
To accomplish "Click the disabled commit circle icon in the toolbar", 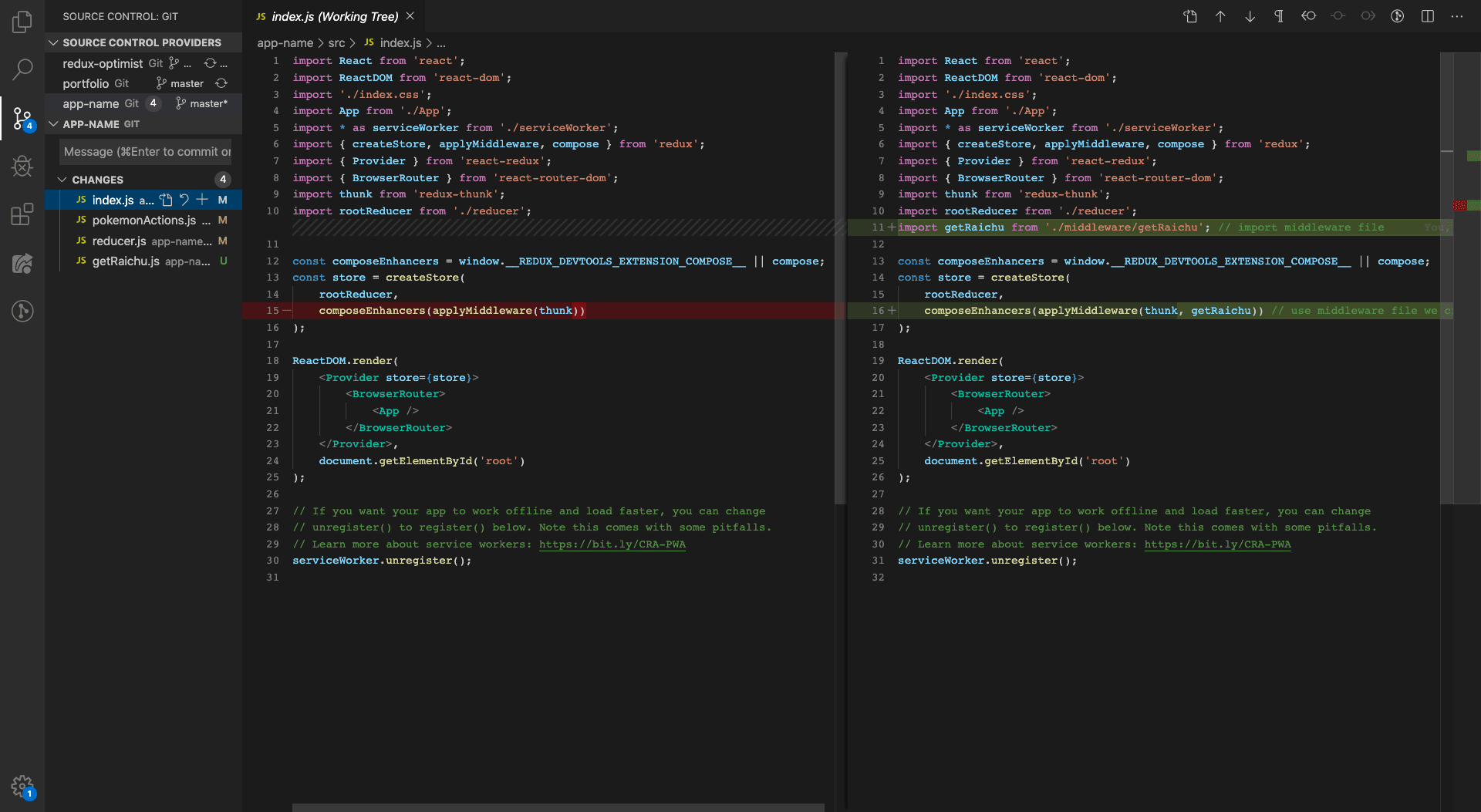I will pos(1338,16).
